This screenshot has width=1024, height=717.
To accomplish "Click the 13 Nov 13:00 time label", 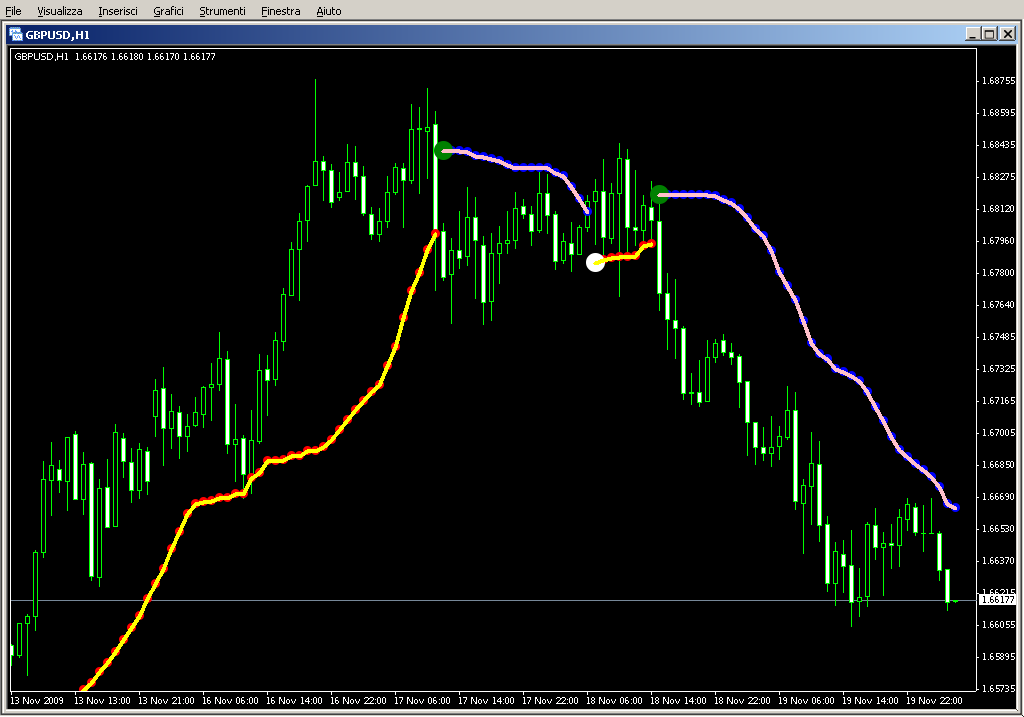I will coord(102,701).
